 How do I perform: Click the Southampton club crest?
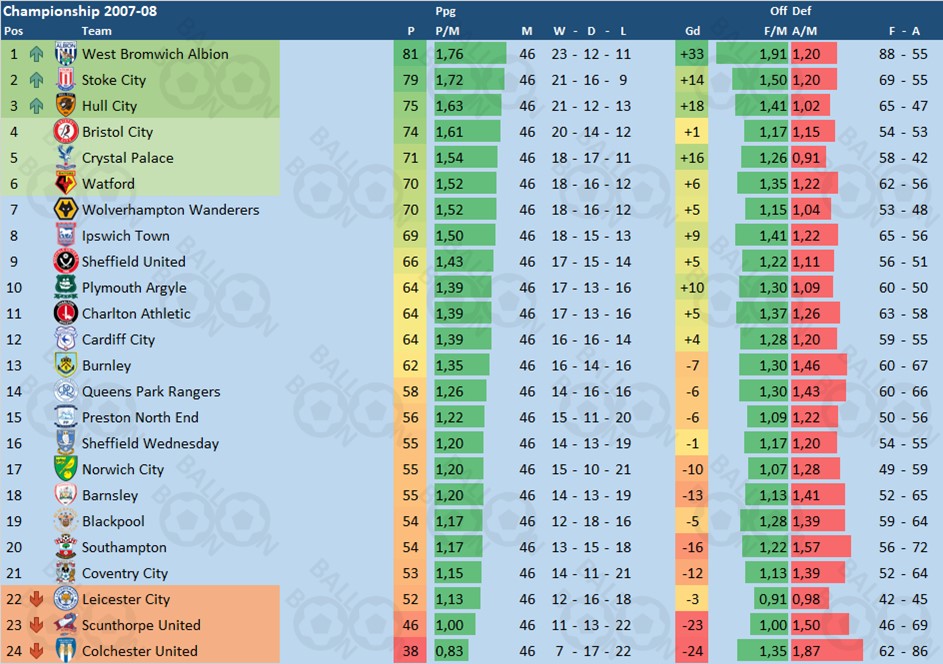pyautogui.click(x=65, y=547)
